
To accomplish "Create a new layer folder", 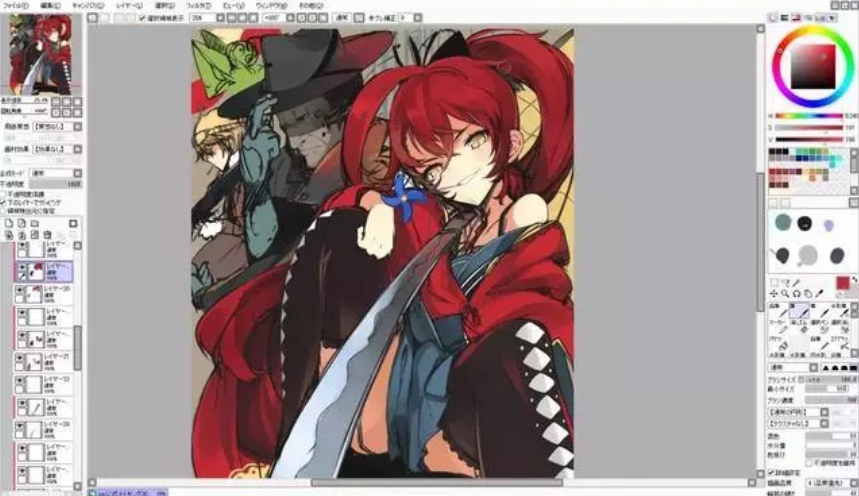I will pos(35,223).
